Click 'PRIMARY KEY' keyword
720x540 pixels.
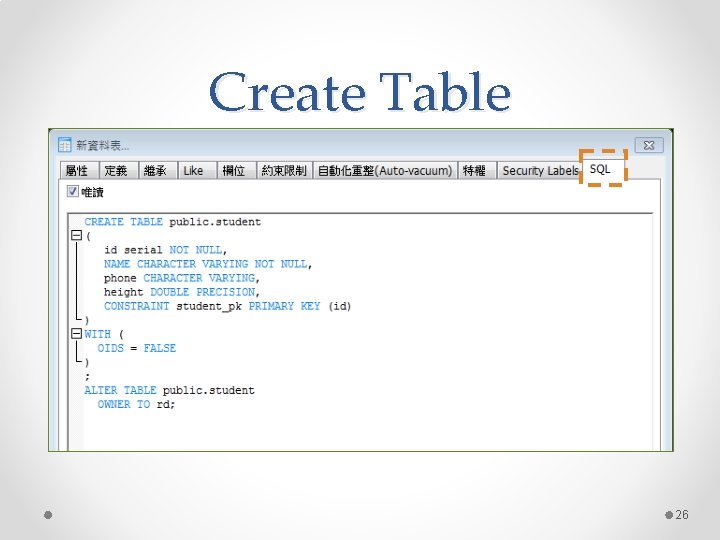tap(284, 306)
